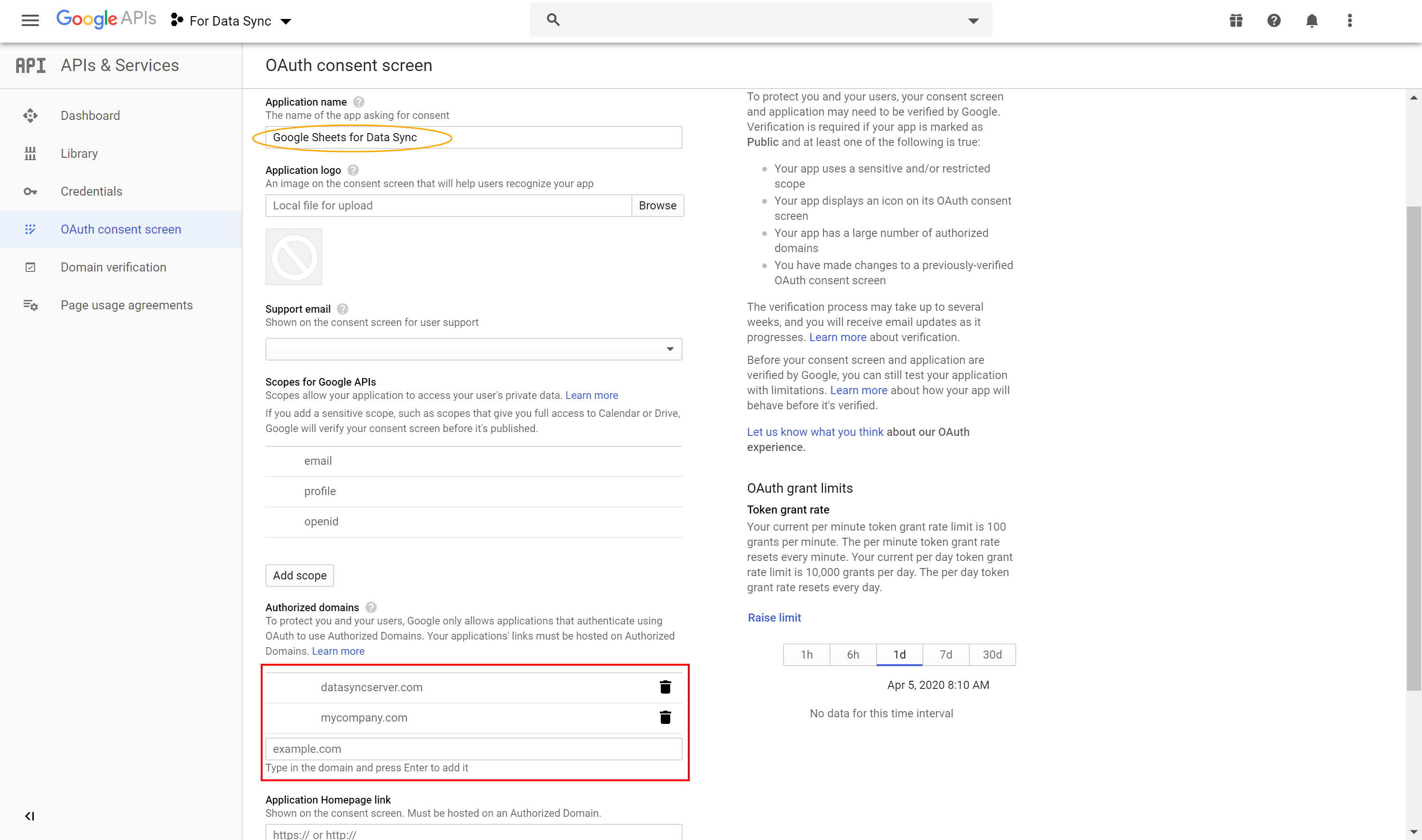Image resolution: width=1422 pixels, height=840 pixels.
Task: Click the Library sidebar icon
Action: [x=31, y=154]
